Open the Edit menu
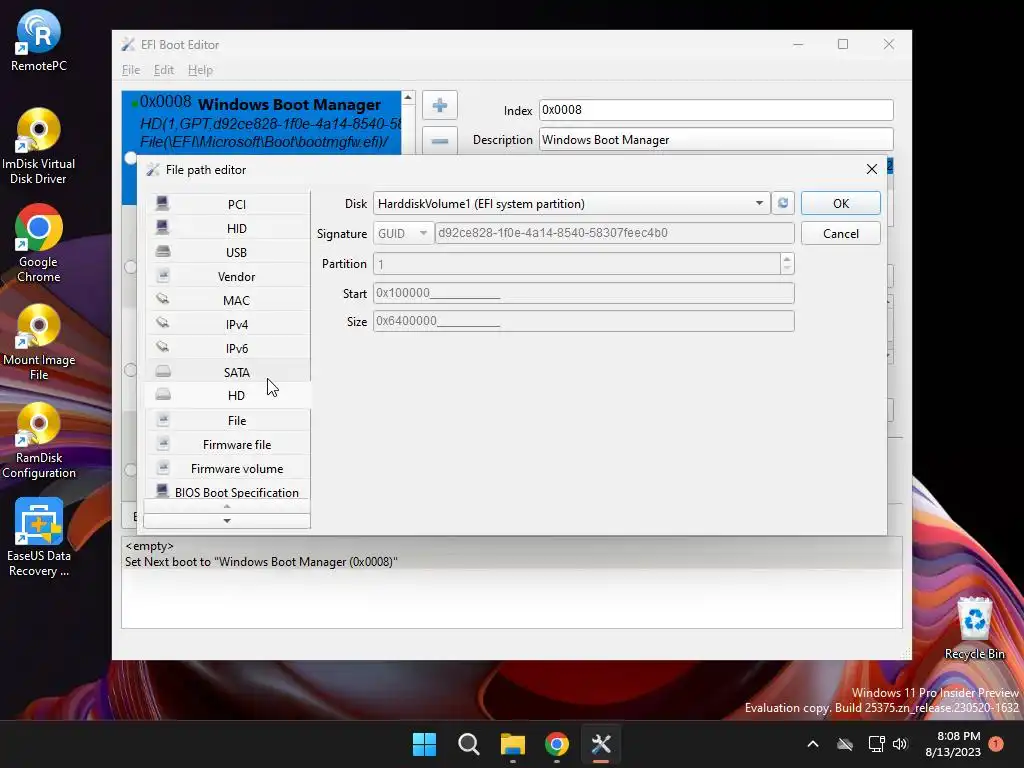Viewport: 1024px width, 768px height. pos(163,70)
